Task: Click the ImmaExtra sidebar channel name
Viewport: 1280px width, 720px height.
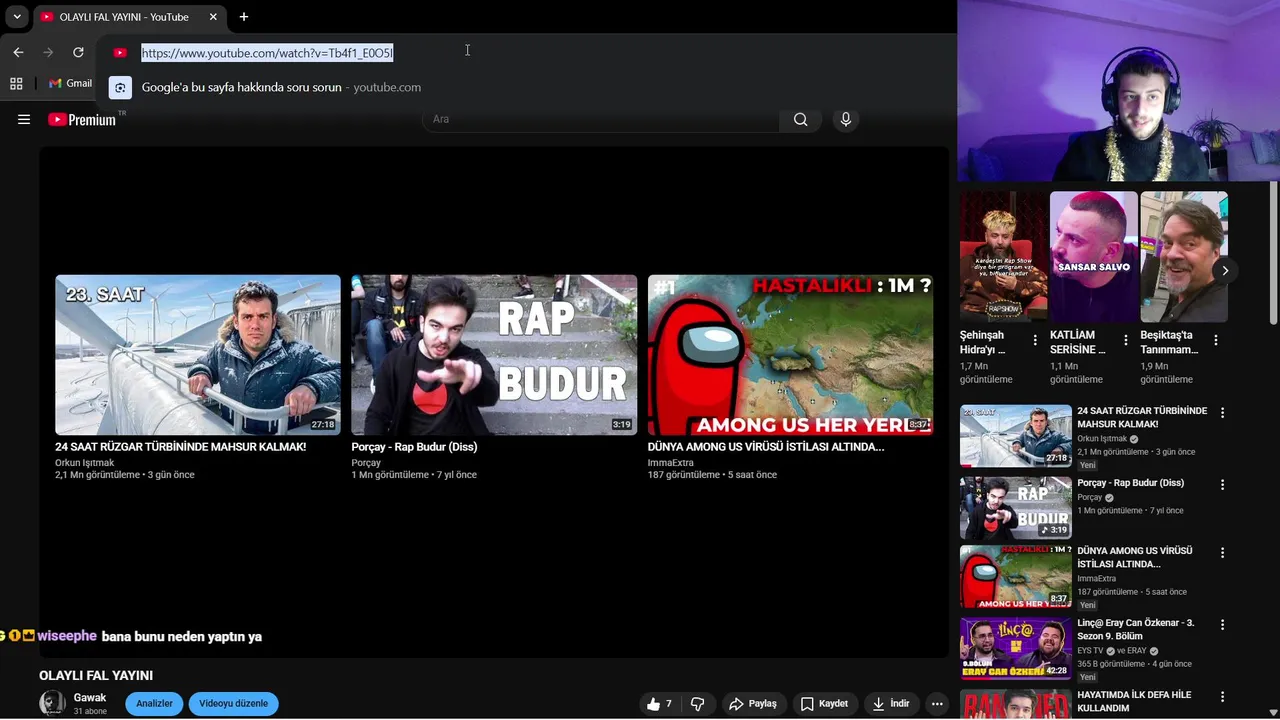Action: click(1096, 579)
